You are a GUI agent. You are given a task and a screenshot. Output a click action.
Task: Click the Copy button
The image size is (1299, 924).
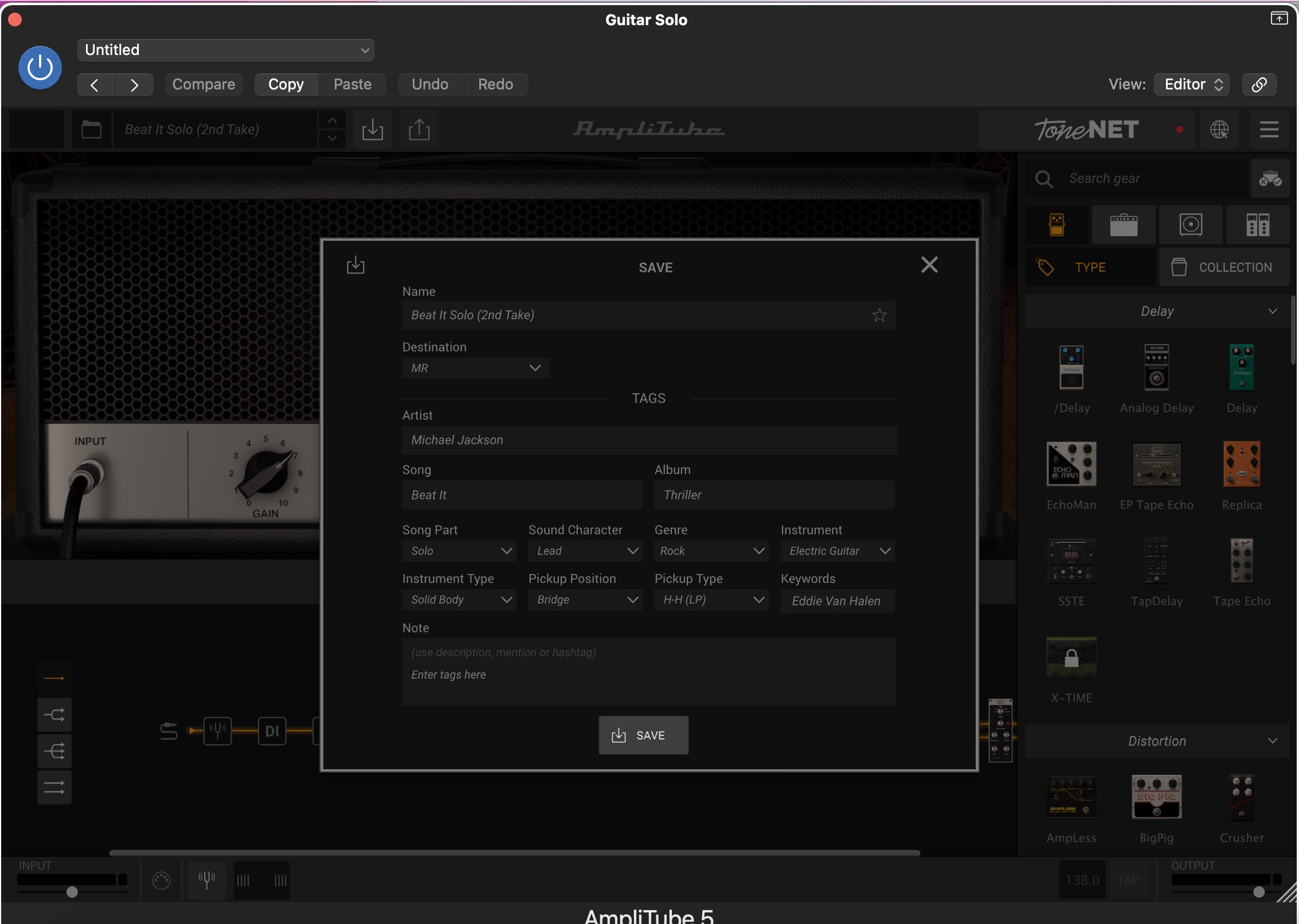(286, 85)
